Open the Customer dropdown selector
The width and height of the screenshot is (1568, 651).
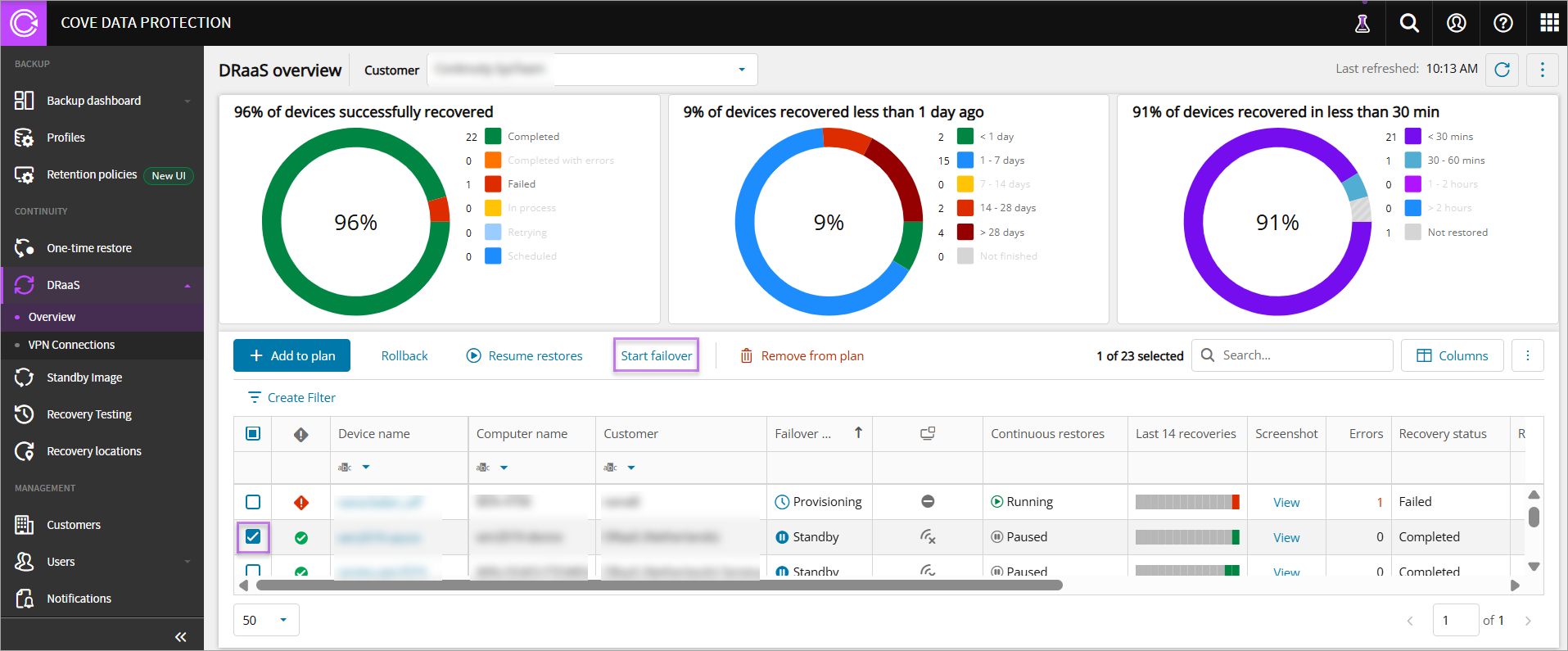[x=741, y=70]
